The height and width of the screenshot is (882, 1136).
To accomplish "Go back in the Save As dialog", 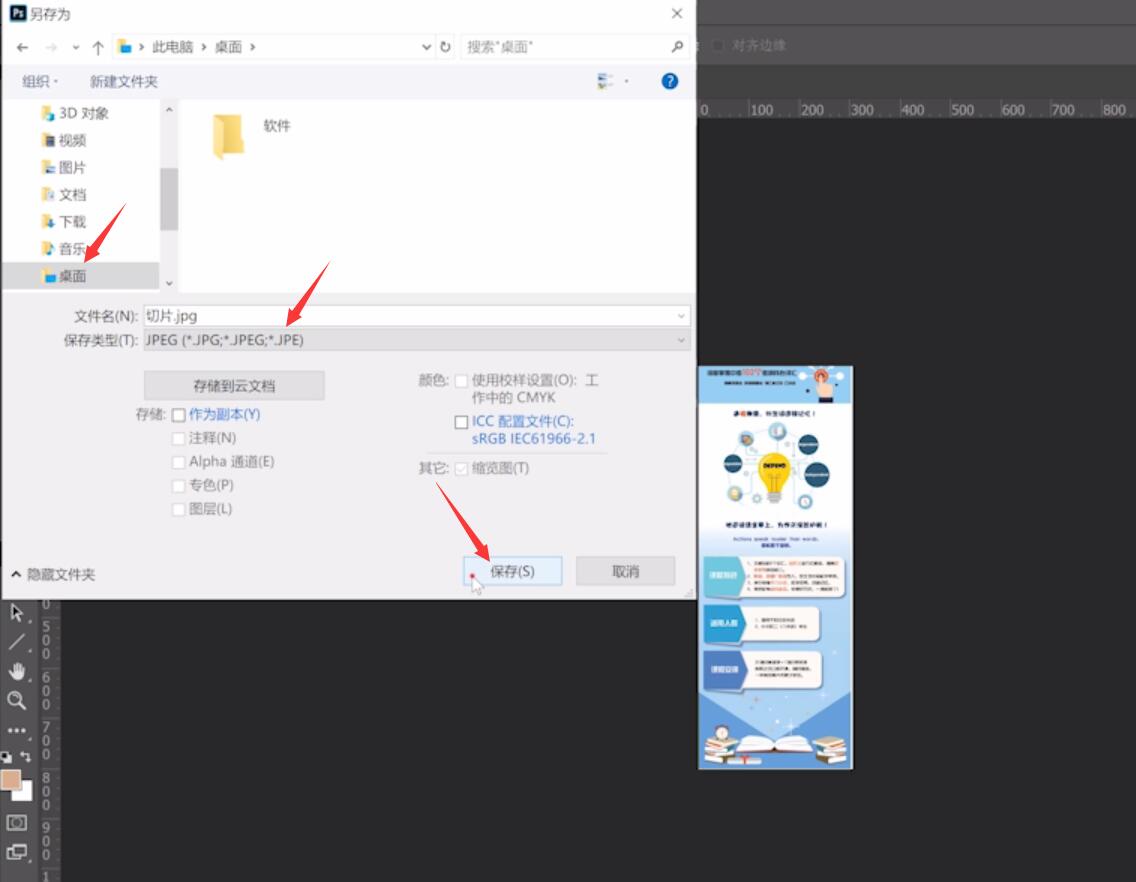I will [22, 47].
